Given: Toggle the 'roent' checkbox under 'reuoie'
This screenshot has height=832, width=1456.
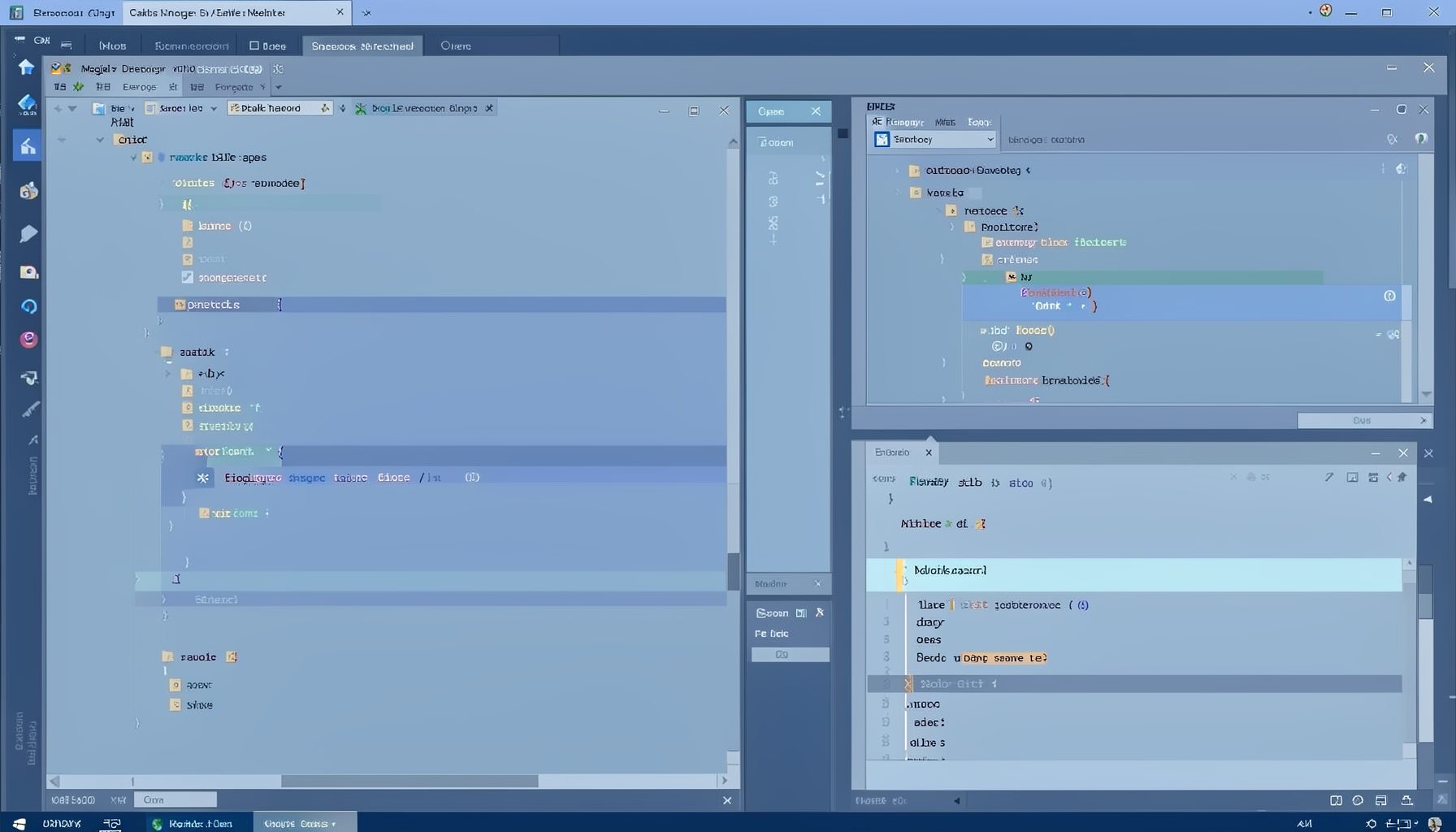Looking at the screenshot, I should [x=175, y=685].
